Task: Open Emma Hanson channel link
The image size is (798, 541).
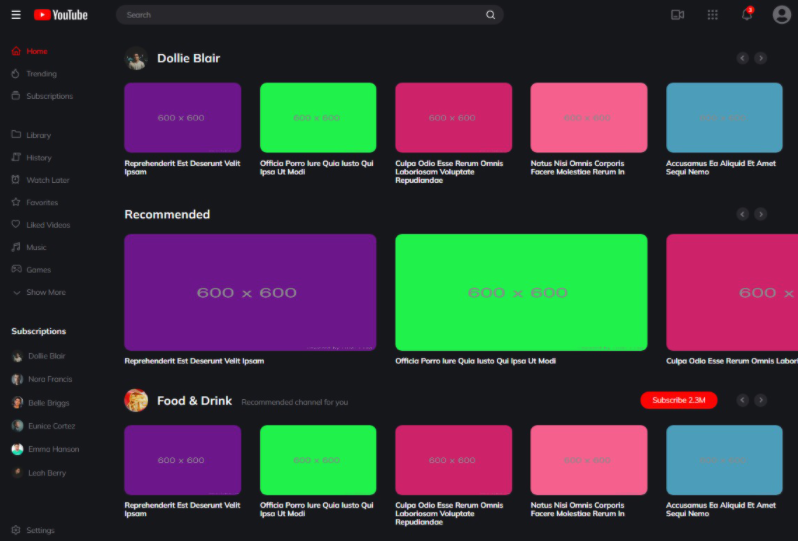Action: click(52, 449)
